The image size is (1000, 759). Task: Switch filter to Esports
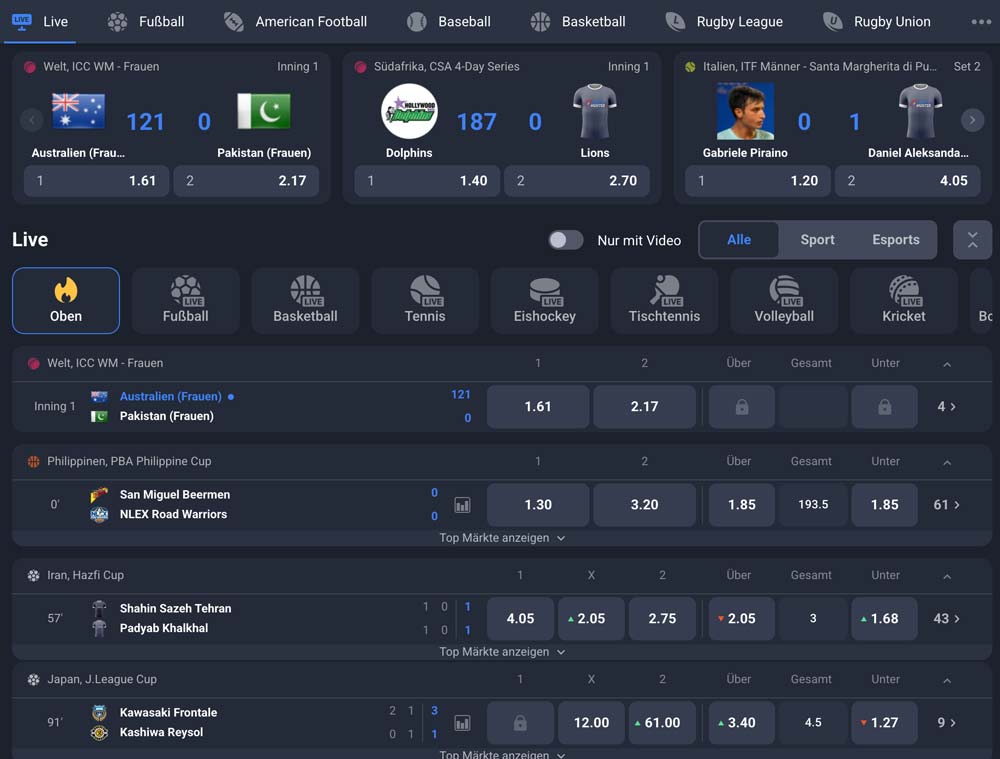coord(895,240)
